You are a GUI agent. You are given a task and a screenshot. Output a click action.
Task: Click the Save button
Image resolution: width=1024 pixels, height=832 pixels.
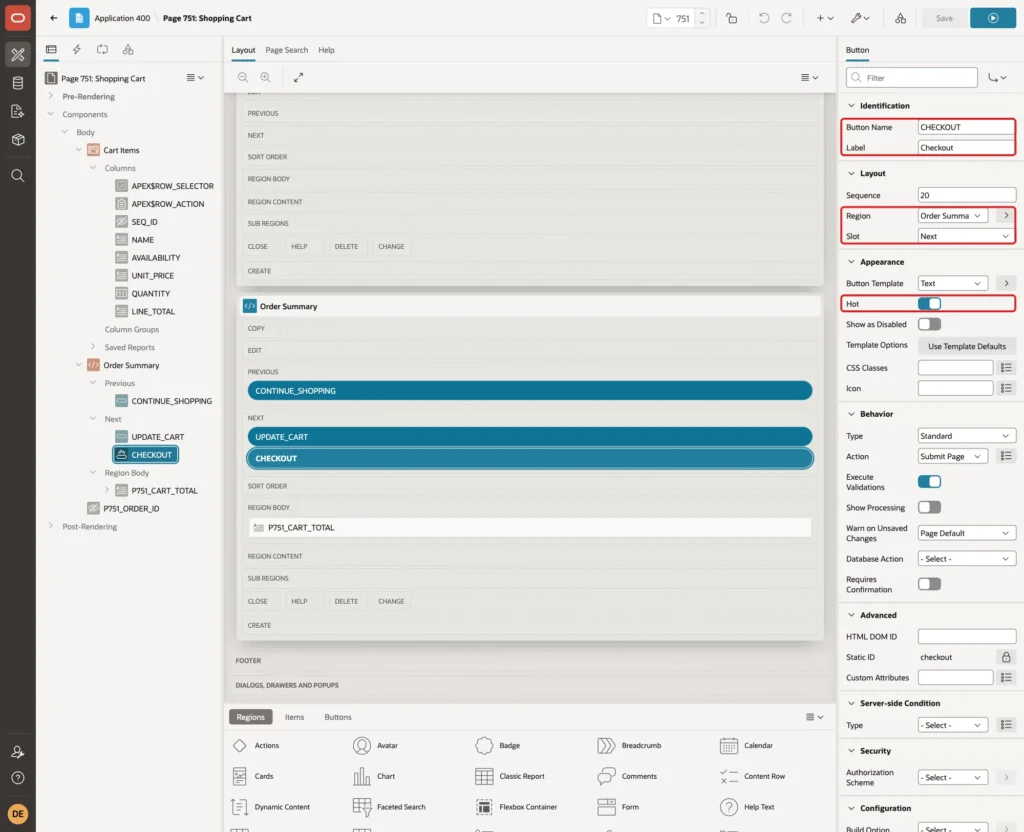(x=944, y=18)
